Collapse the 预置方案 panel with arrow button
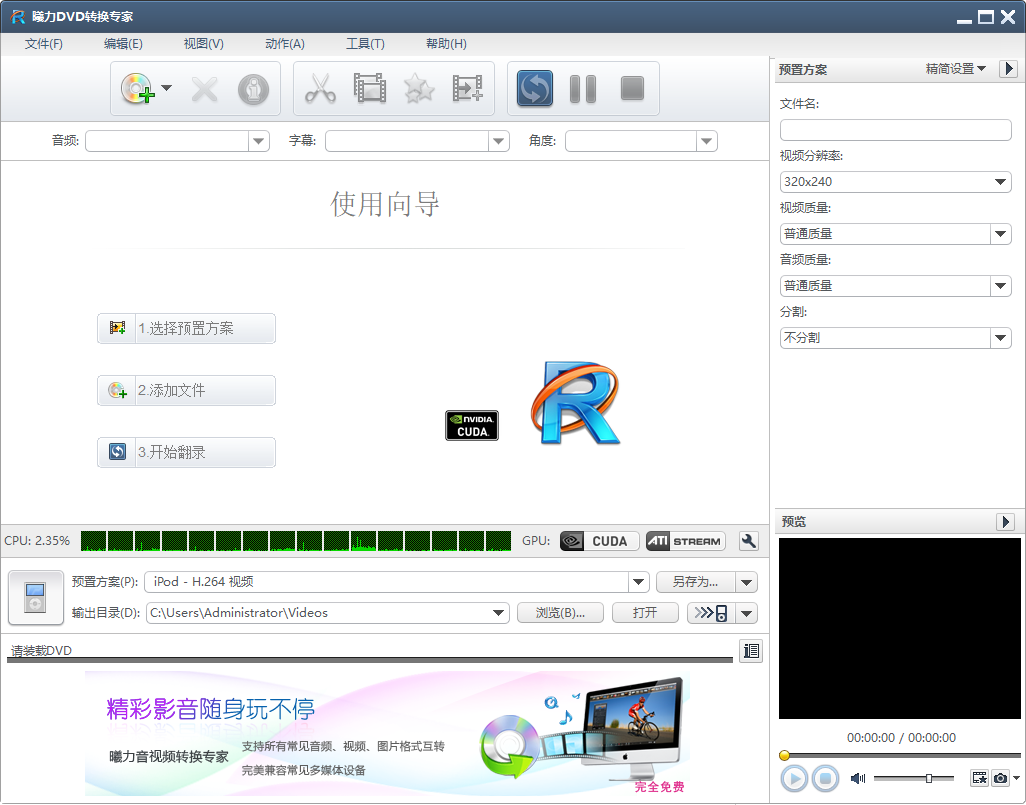Viewport: 1026px width, 805px height. (1008, 69)
